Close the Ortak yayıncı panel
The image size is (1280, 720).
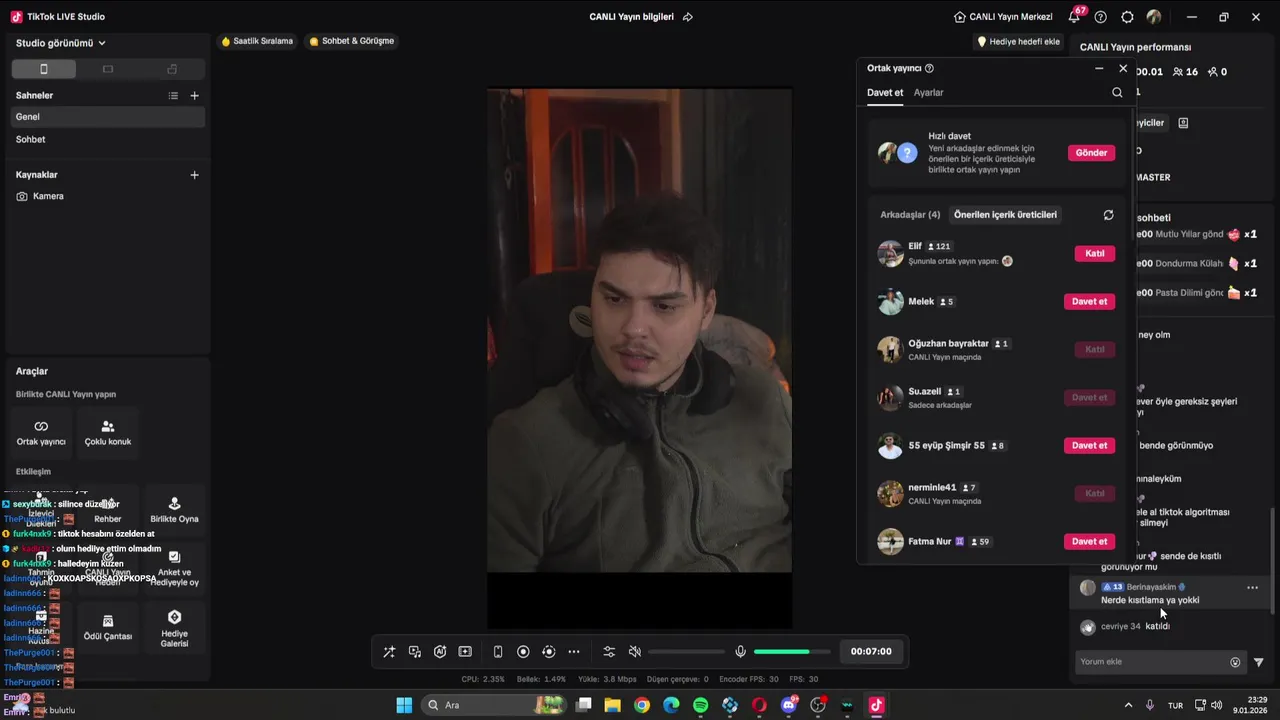pos(1123,68)
